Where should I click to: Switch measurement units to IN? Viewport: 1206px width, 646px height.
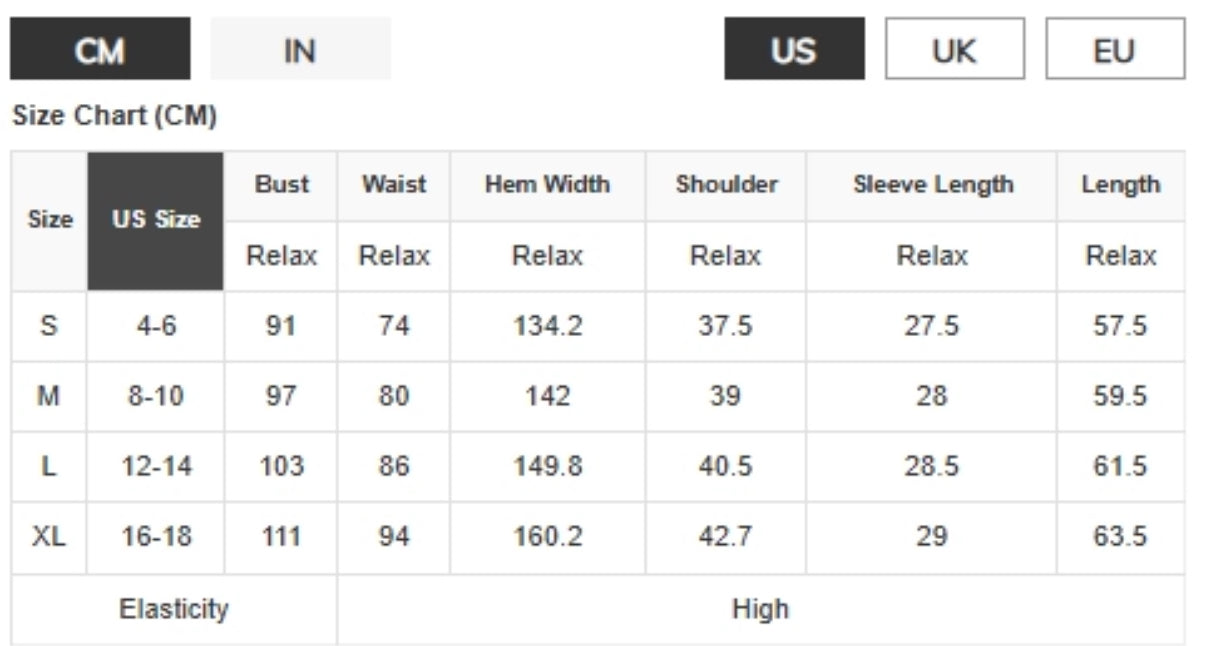pyautogui.click(x=300, y=49)
